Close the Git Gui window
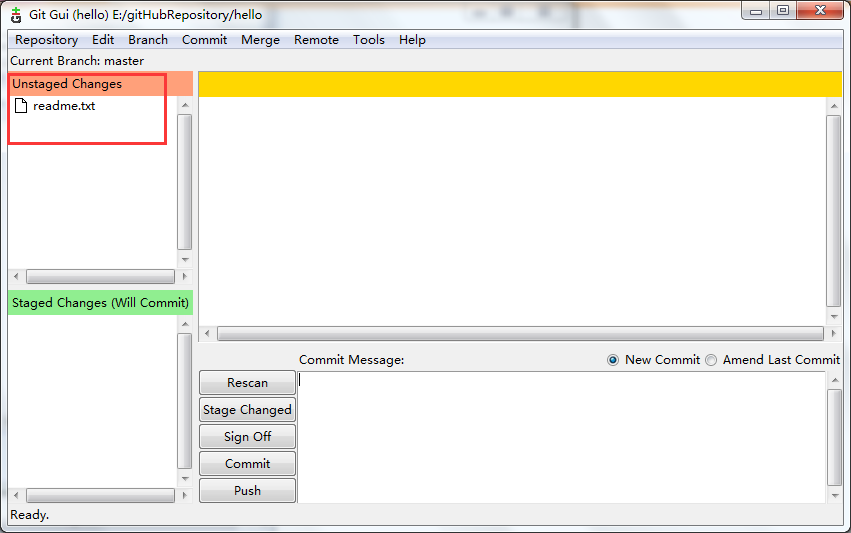This screenshot has width=851, height=533. coord(821,10)
